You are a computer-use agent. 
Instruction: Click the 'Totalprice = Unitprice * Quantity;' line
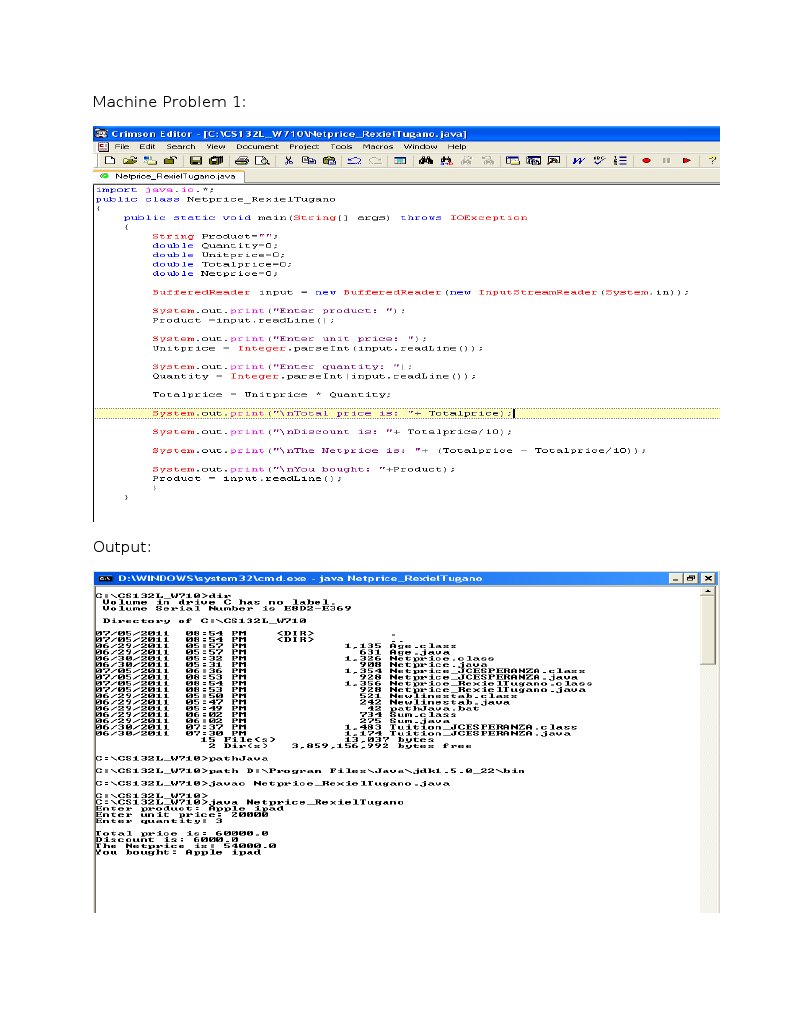(x=271, y=395)
